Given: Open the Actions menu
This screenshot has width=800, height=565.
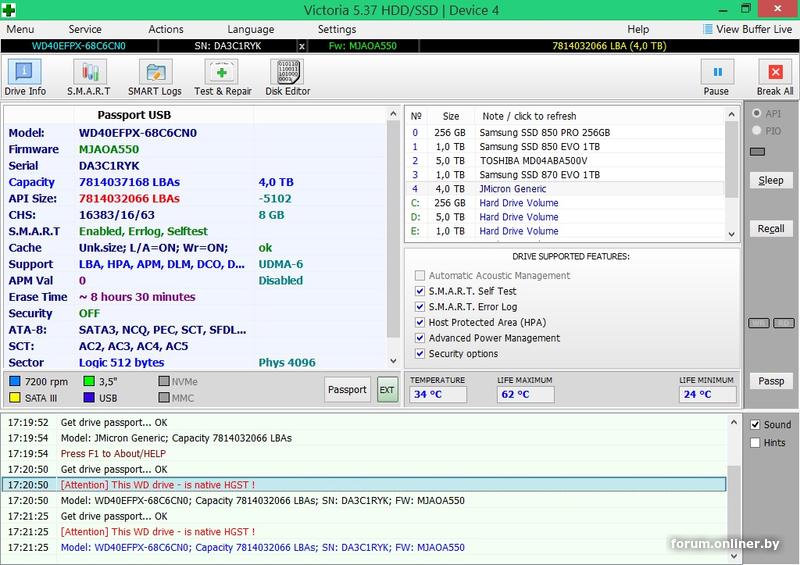Looking at the screenshot, I should tap(166, 30).
